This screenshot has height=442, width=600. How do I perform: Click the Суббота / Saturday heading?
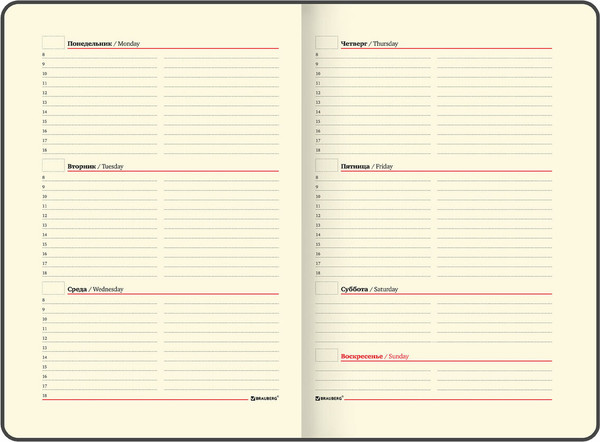[370, 290]
